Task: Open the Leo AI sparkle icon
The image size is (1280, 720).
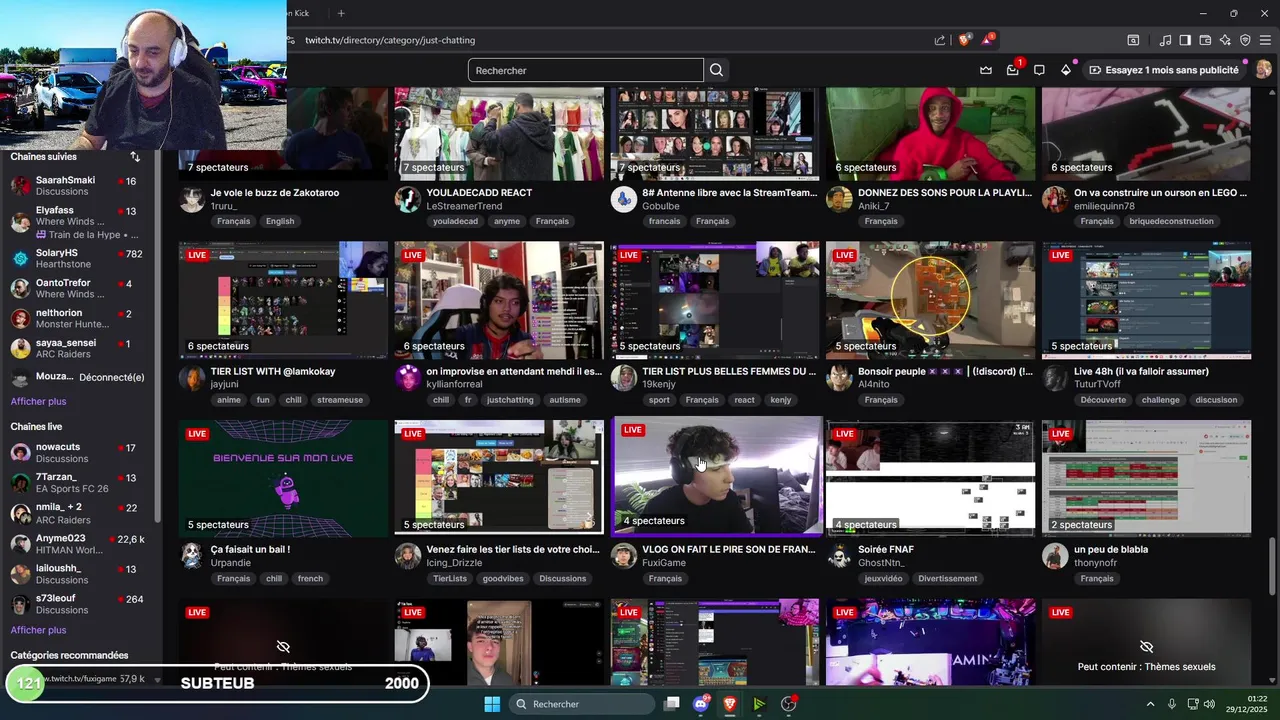Action: click(1225, 40)
